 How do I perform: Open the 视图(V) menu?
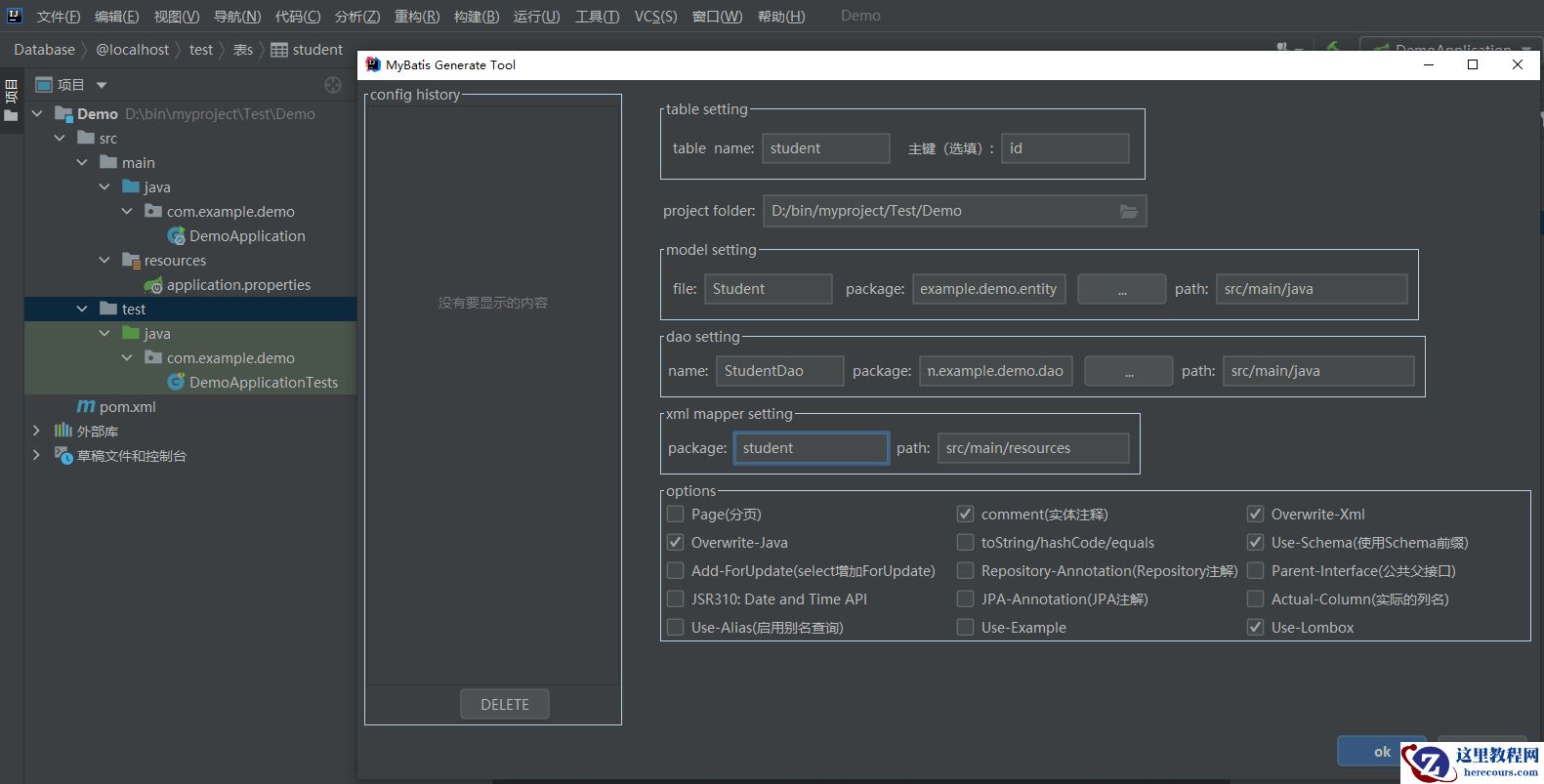click(x=177, y=16)
